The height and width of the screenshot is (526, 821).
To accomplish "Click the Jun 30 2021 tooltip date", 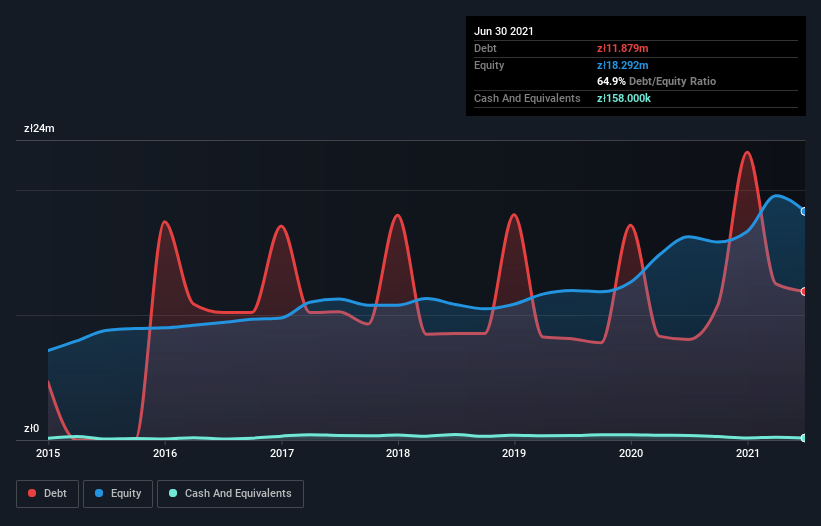I will [x=504, y=31].
